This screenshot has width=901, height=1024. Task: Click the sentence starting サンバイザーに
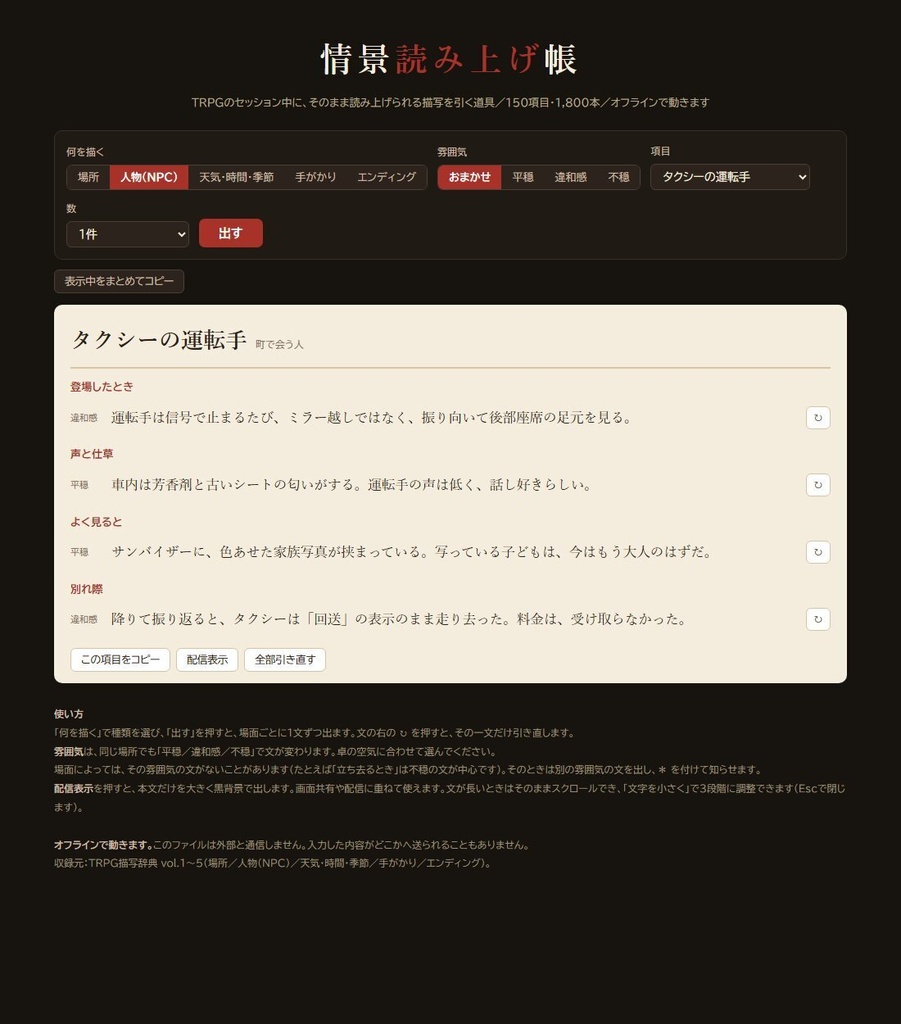point(411,552)
